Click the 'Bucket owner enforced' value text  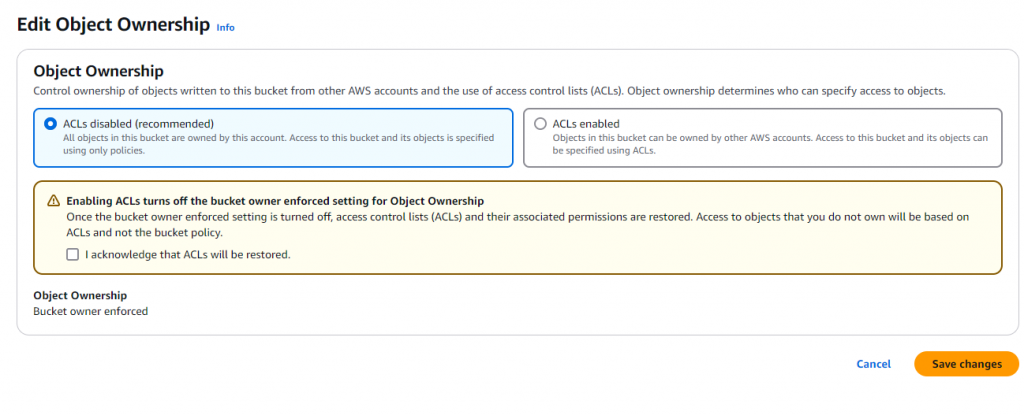(x=91, y=311)
